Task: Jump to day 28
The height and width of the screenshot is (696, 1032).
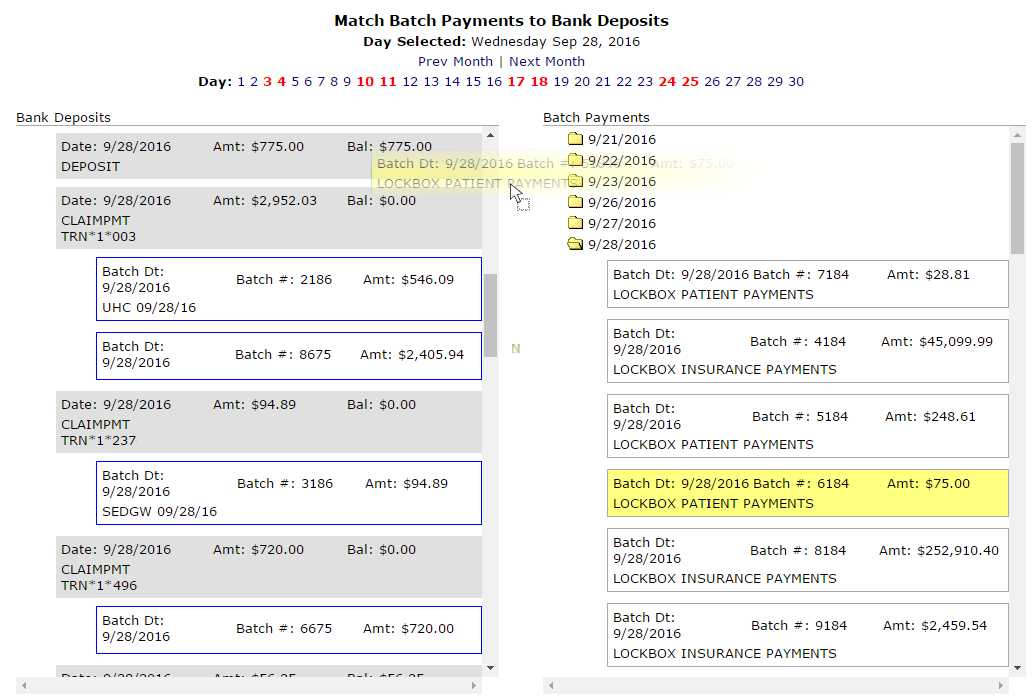Action: [x=754, y=82]
